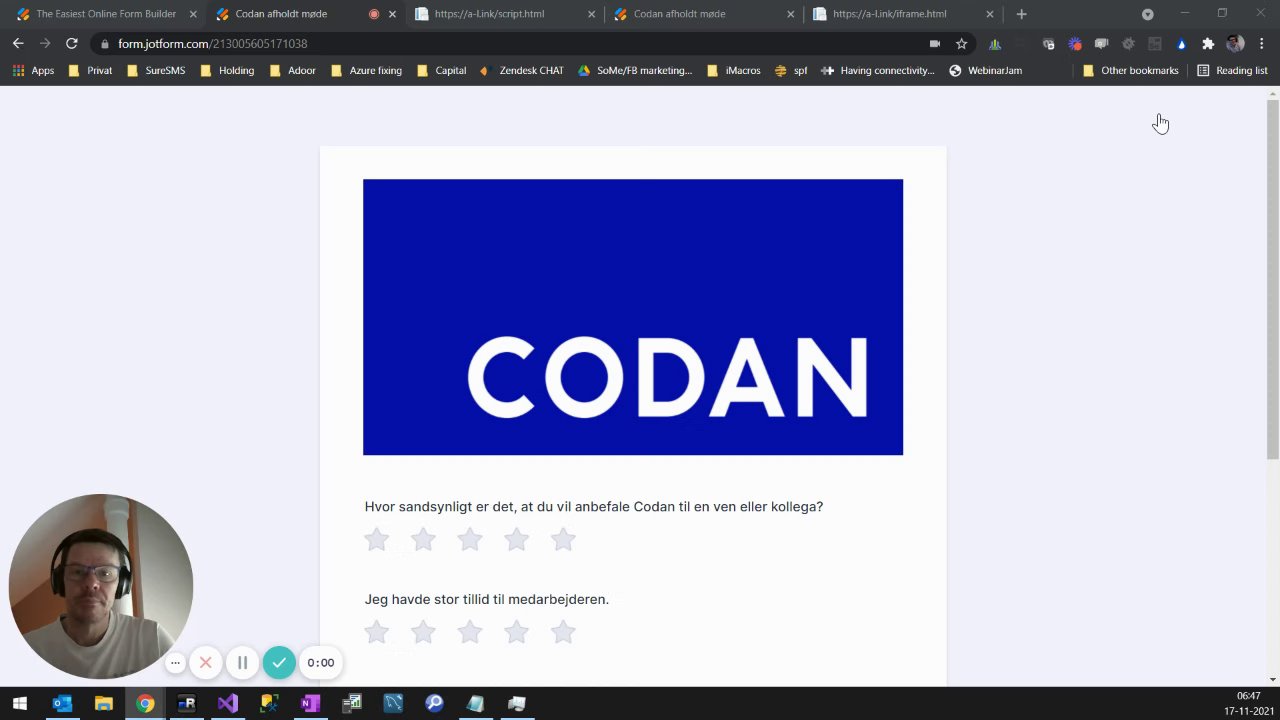This screenshot has height=720, width=1280.
Task: Open the blue droplet extension icon
Action: (x=1181, y=44)
